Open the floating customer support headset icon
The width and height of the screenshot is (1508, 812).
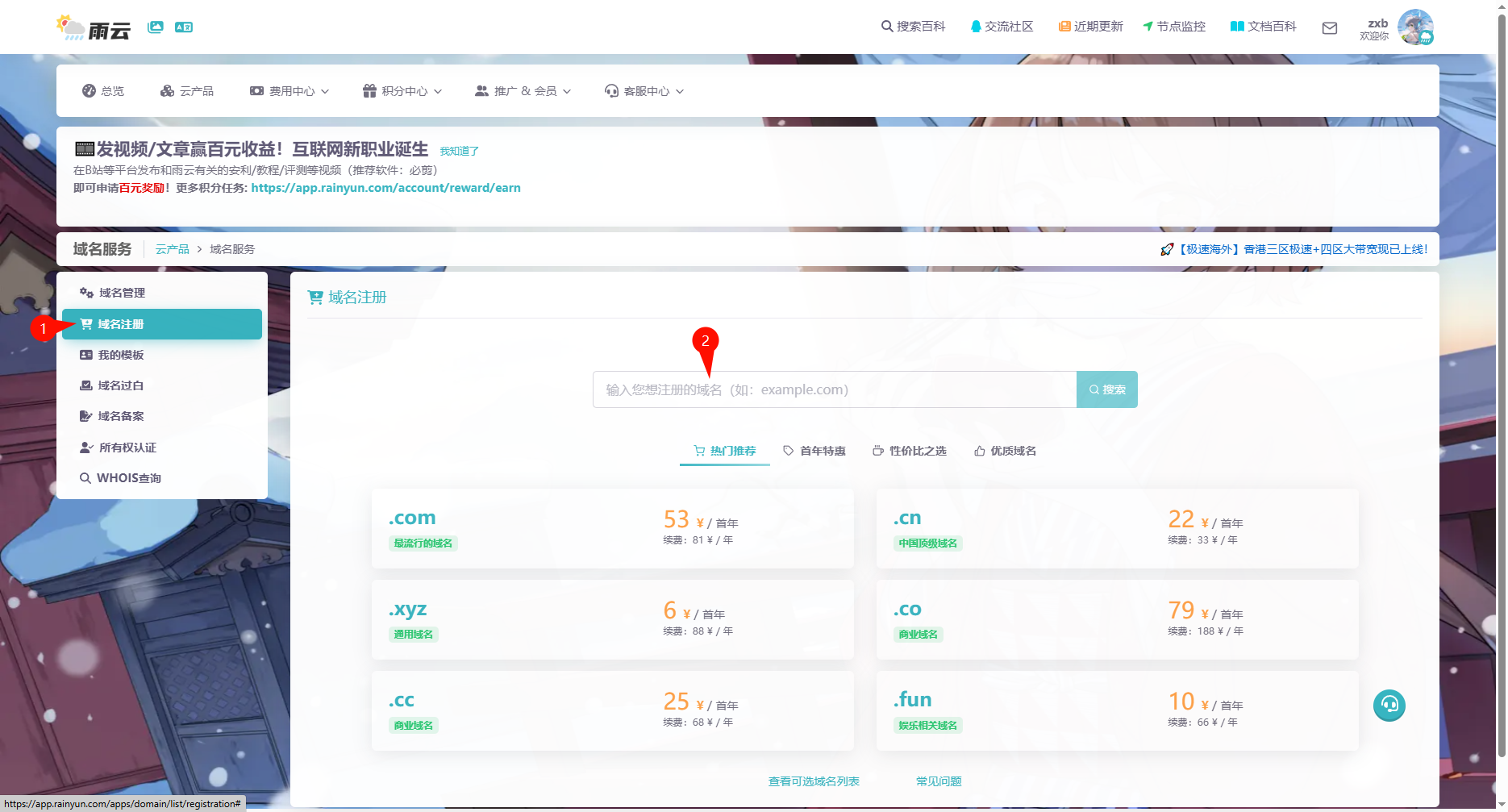click(1389, 706)
